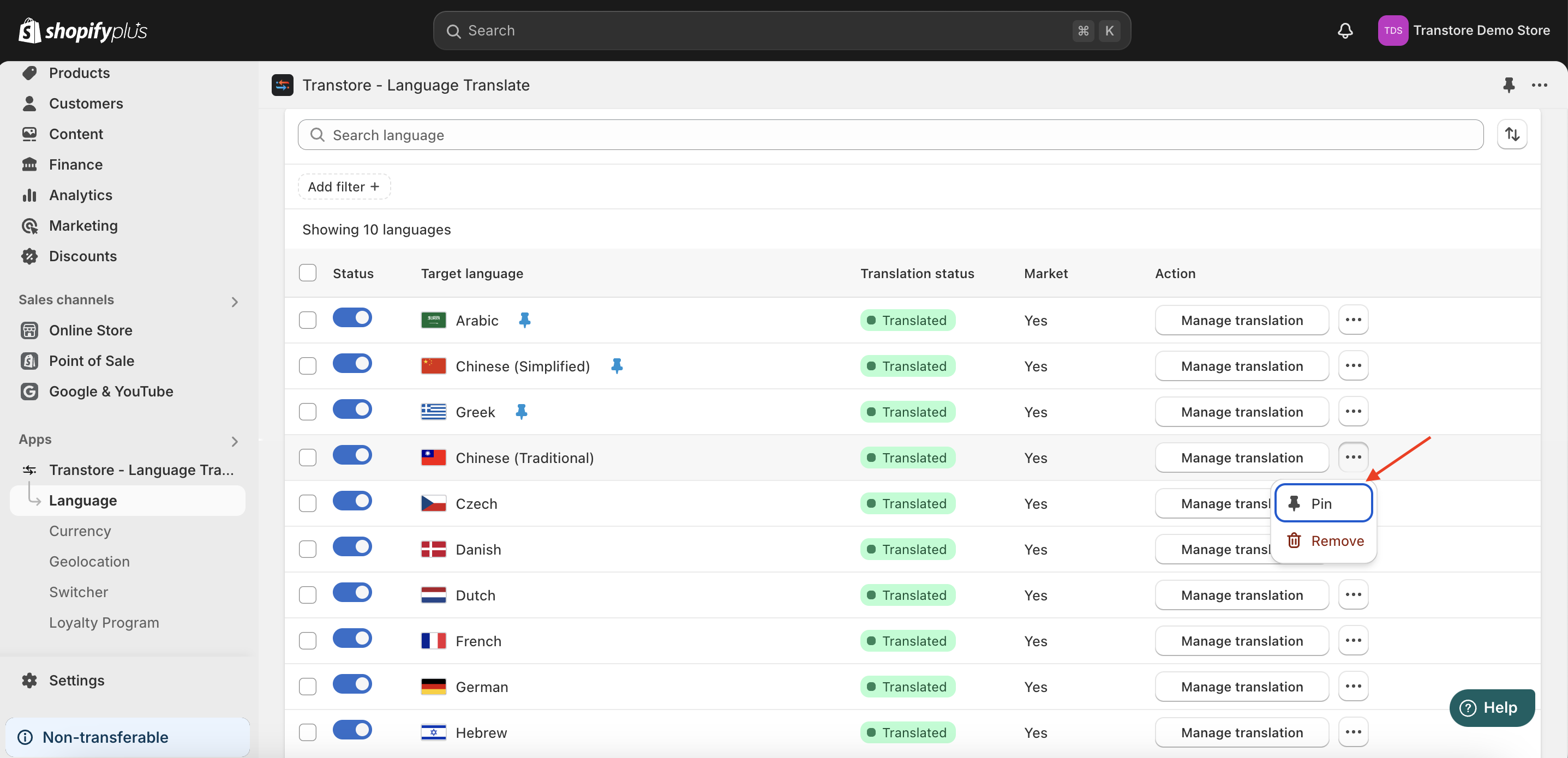Click the pin app icon in header
Image resolution: width=1568 pixels, height=758 pixels.
click(1509, 85)
